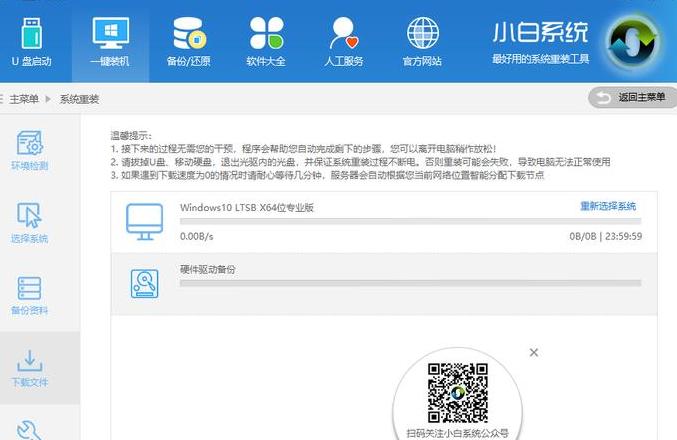Image resolution: width=677 pixels, height=440 pixels.
Task: Click the 0.00B/s download speed text
Action: [196, 237]
